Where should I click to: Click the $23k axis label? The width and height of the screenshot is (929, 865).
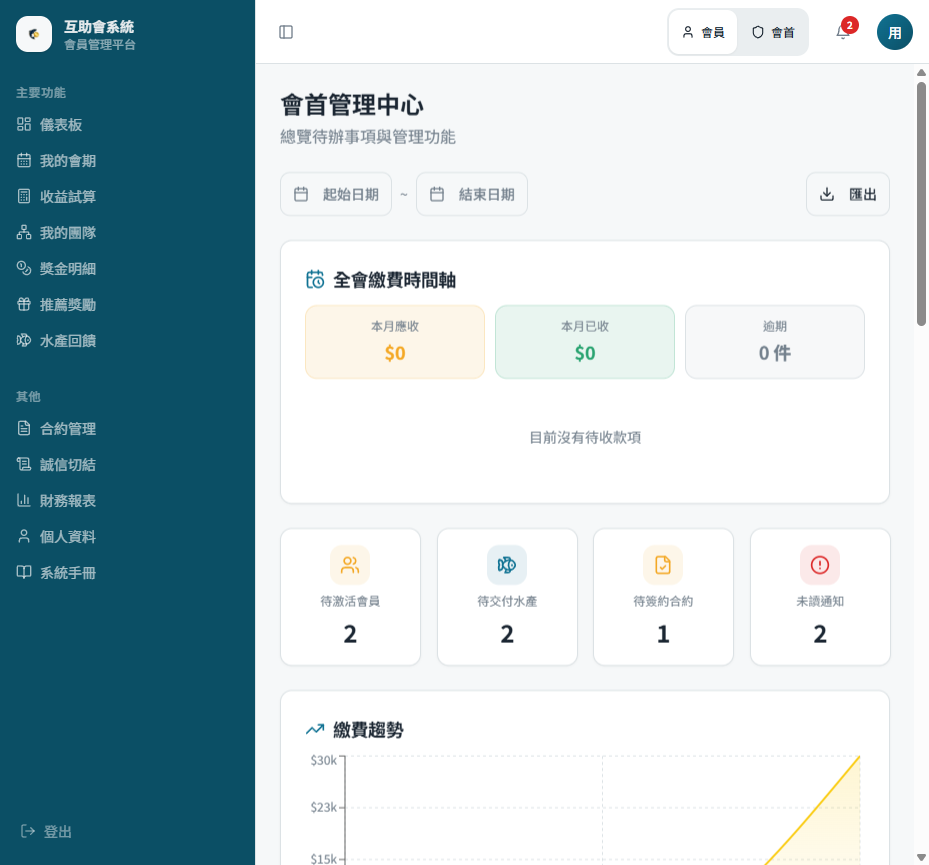323,807
